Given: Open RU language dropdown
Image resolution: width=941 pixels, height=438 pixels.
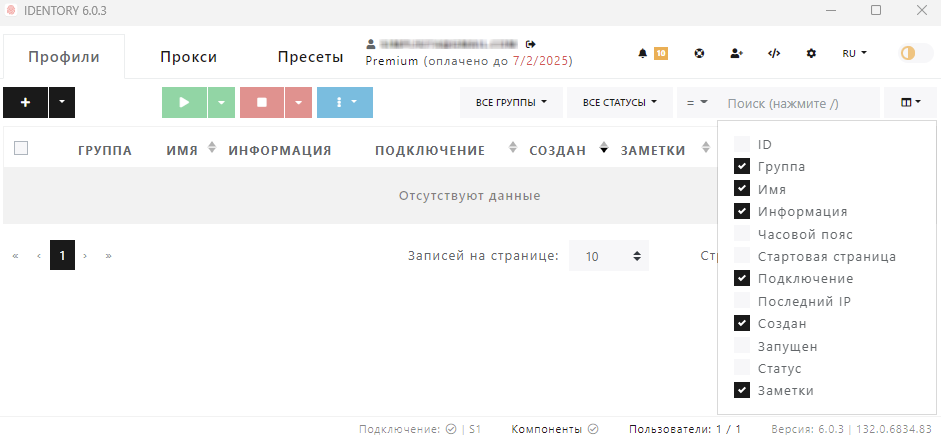Looking at the screenshot, I should click(x=855, y=53).
